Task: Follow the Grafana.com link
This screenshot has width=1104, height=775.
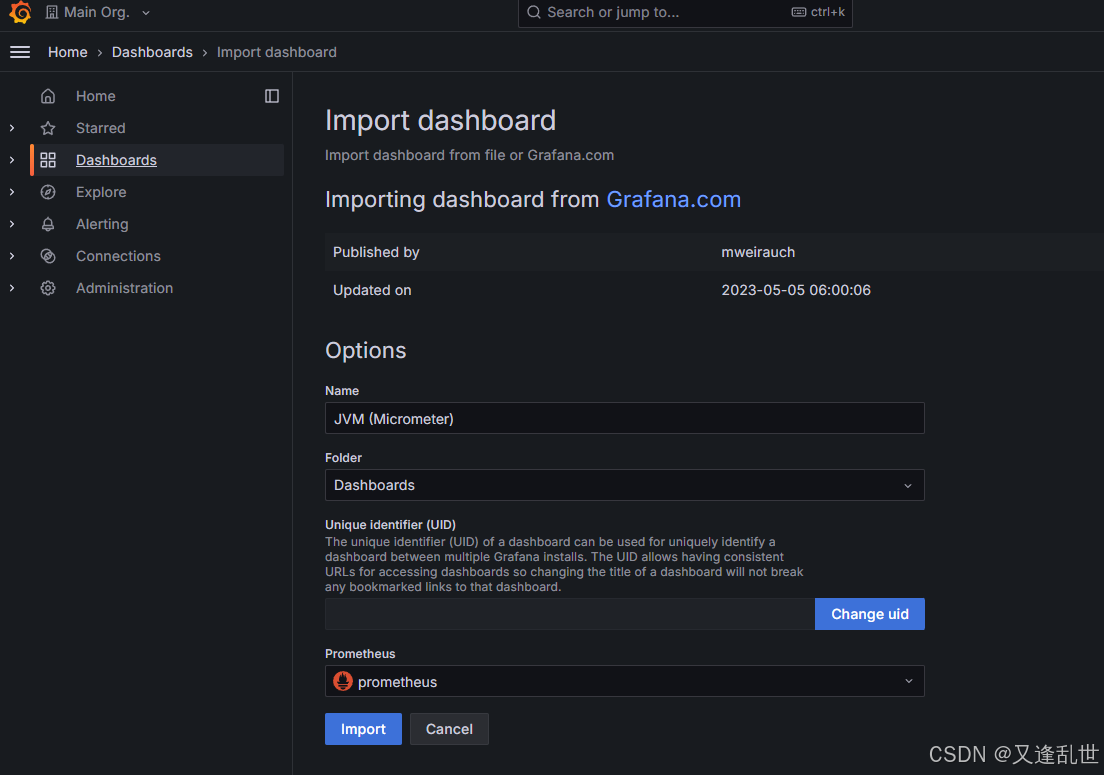Action: pos(673,199)
